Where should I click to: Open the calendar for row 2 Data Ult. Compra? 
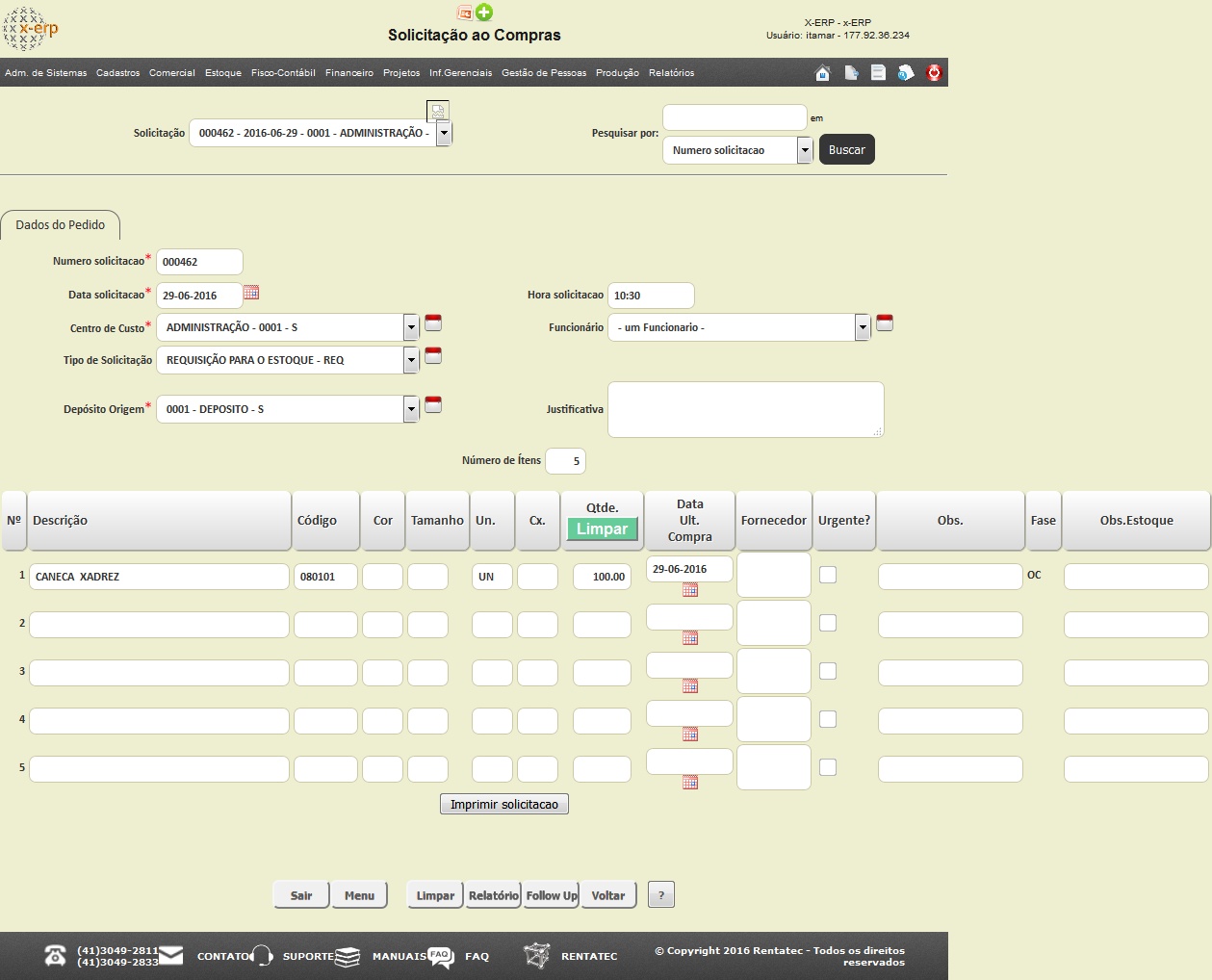690,638
